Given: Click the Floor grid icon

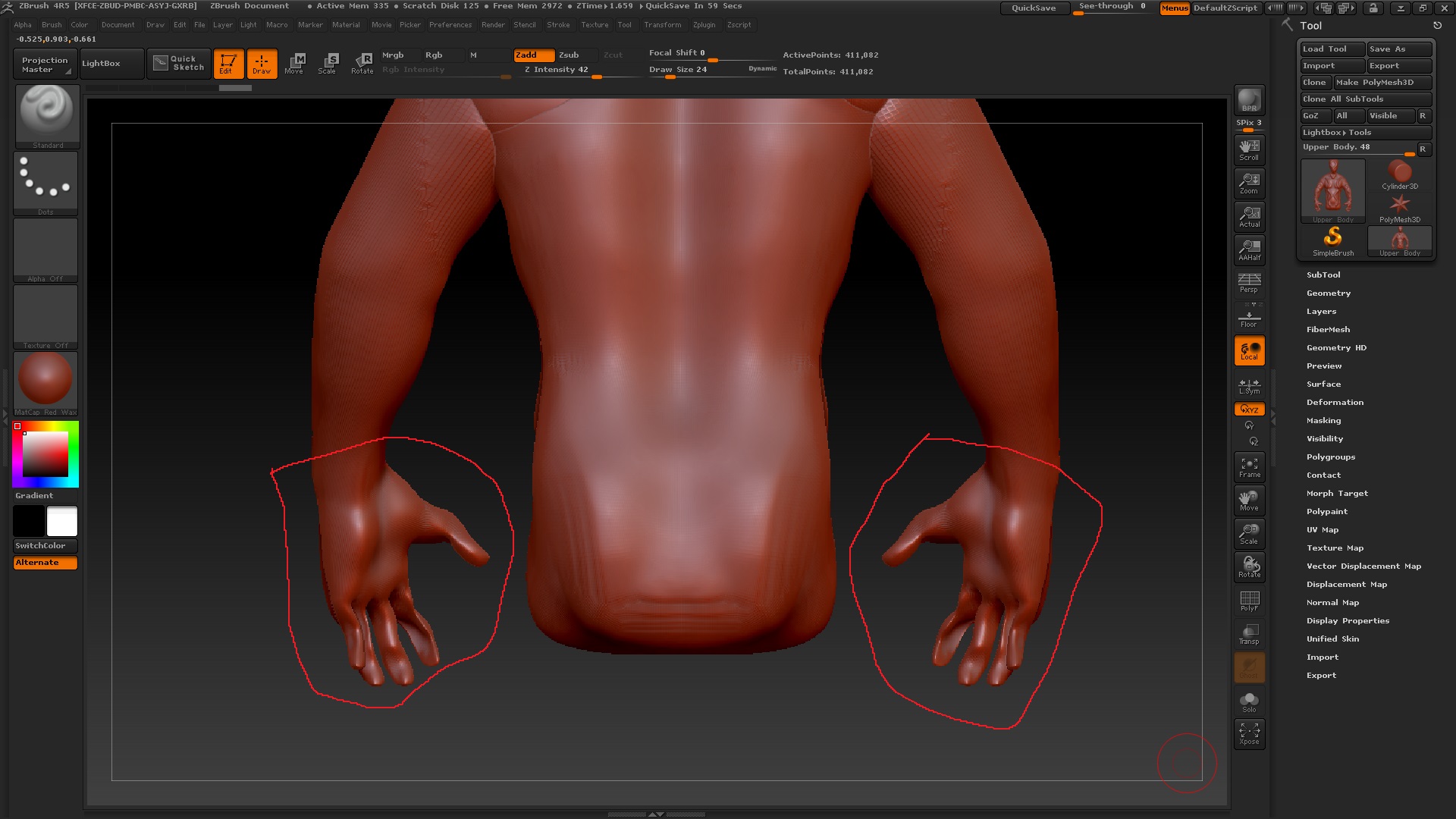Looking at the screenshot, I should 1249,317.
